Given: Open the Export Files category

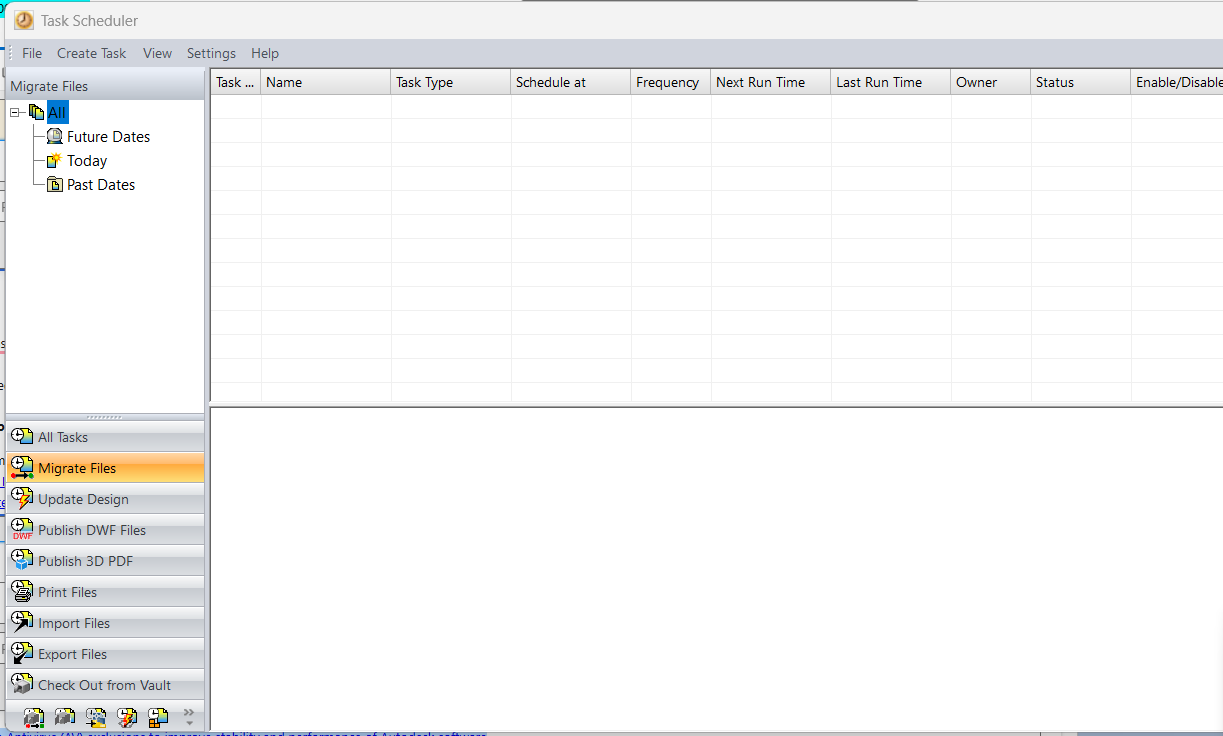Looking at the screenshot, I should coord(105,654).
